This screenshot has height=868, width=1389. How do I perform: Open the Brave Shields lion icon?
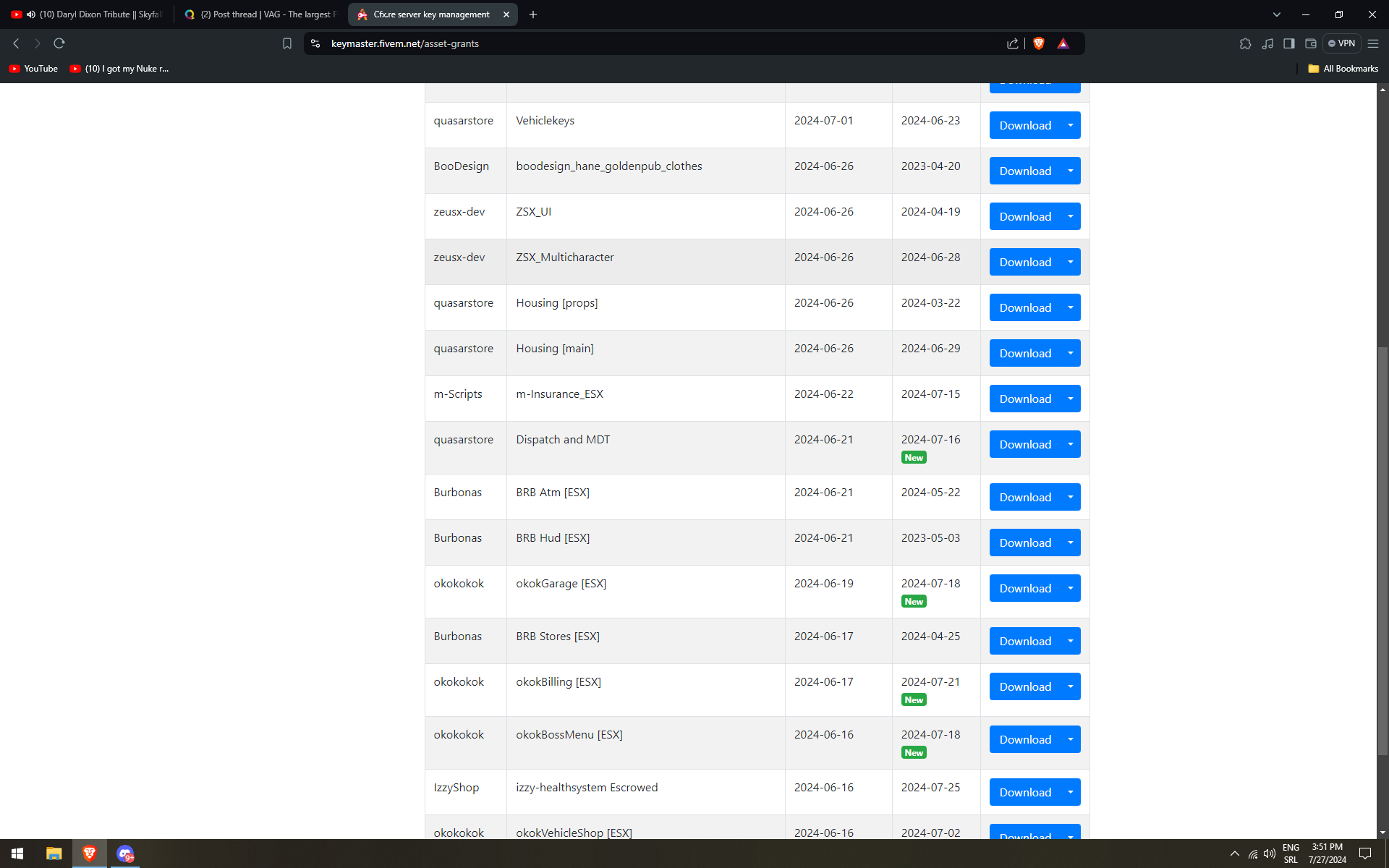[1039, 43]
